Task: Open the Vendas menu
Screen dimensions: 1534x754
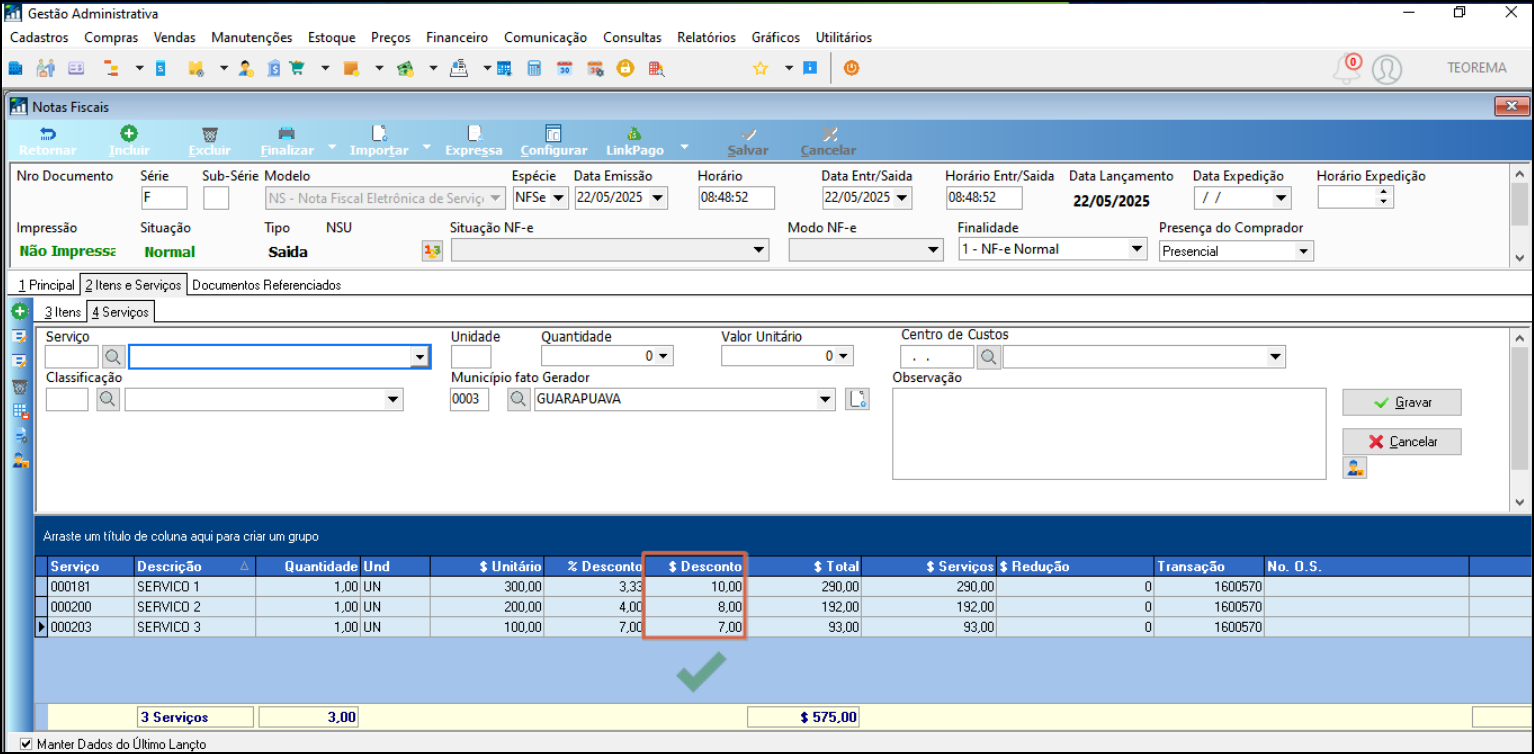Action: pyautogui.click(x=174, y=37)
